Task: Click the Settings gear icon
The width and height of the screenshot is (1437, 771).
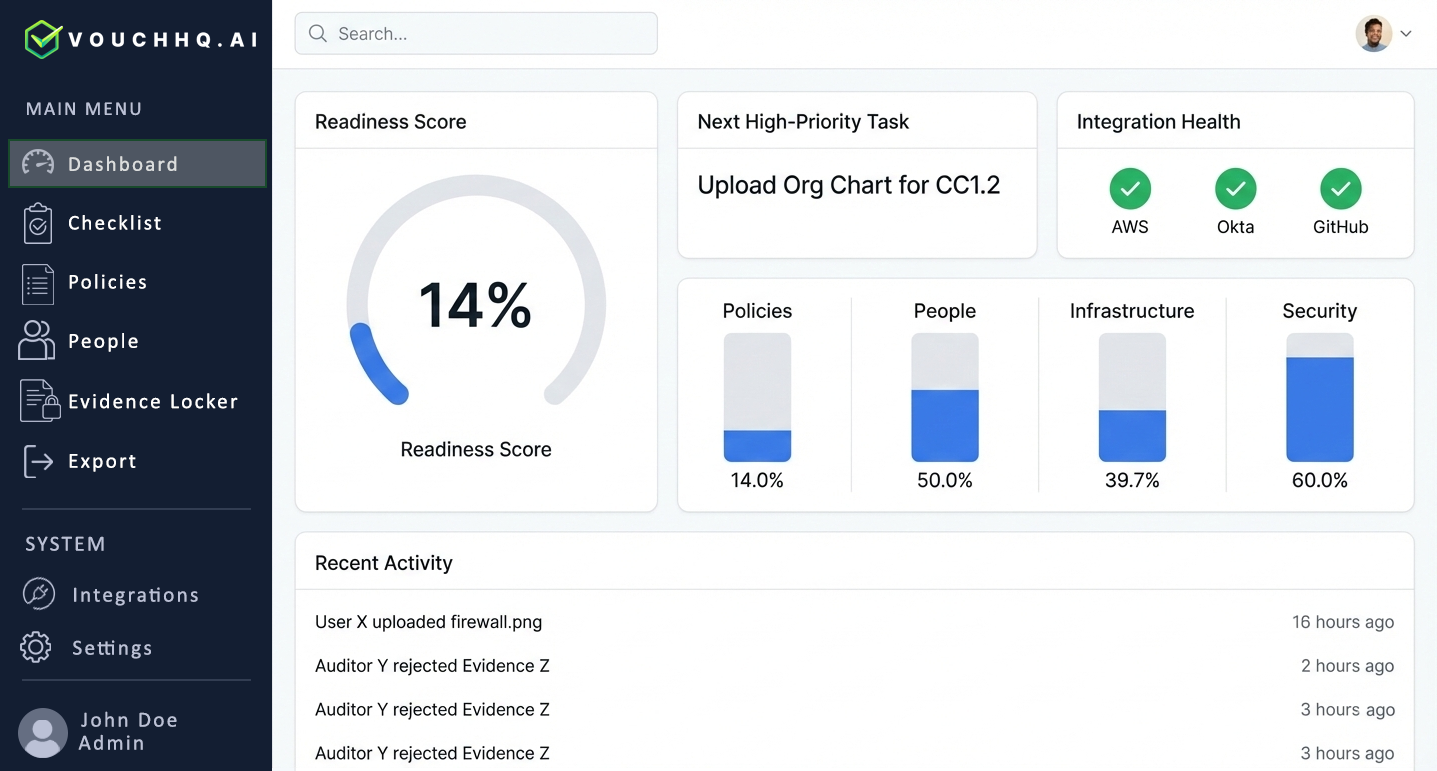Action: click(x=36, y=647)
